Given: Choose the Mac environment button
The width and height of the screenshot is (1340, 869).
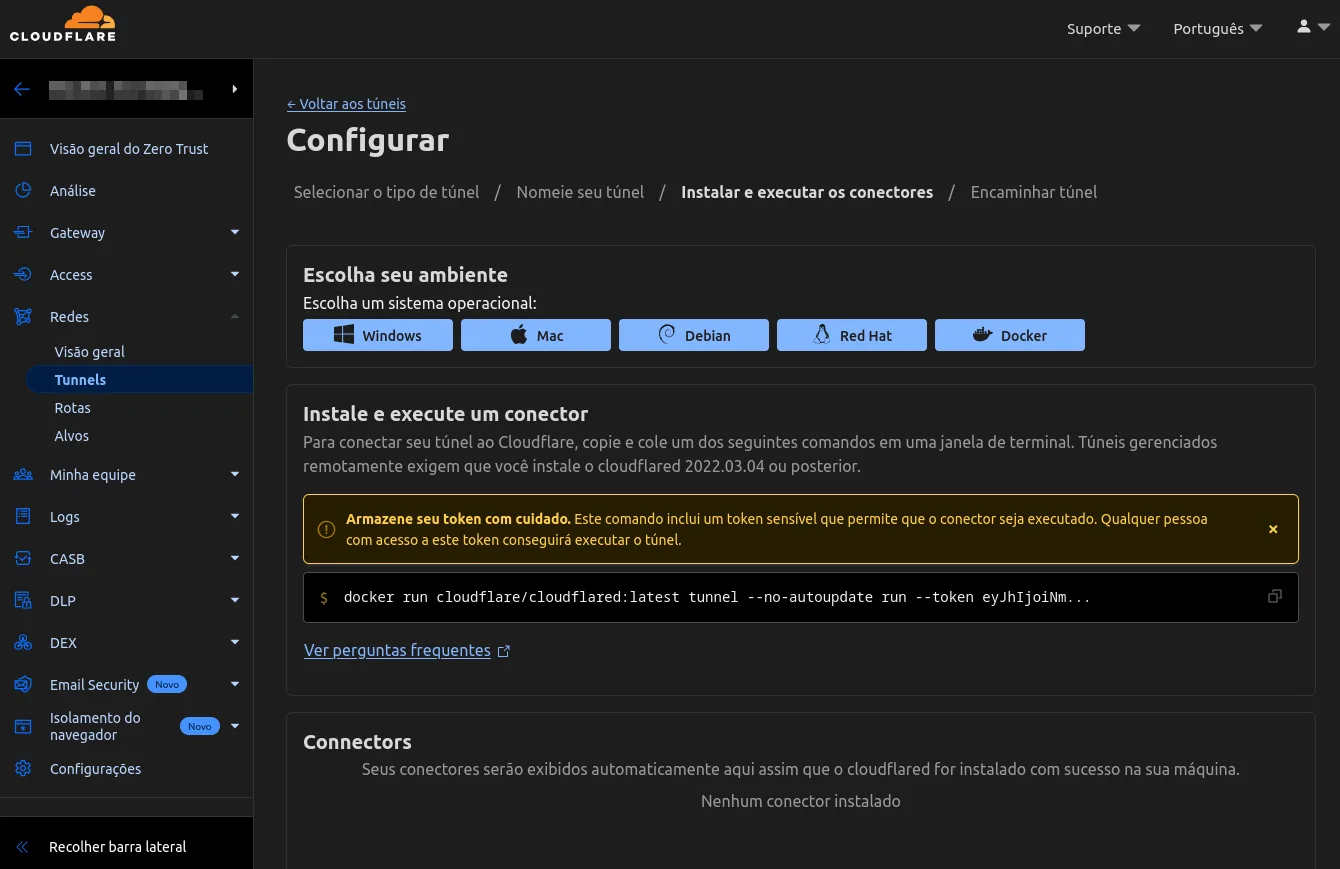Looking at the screenshot, I should coord(536,335).
